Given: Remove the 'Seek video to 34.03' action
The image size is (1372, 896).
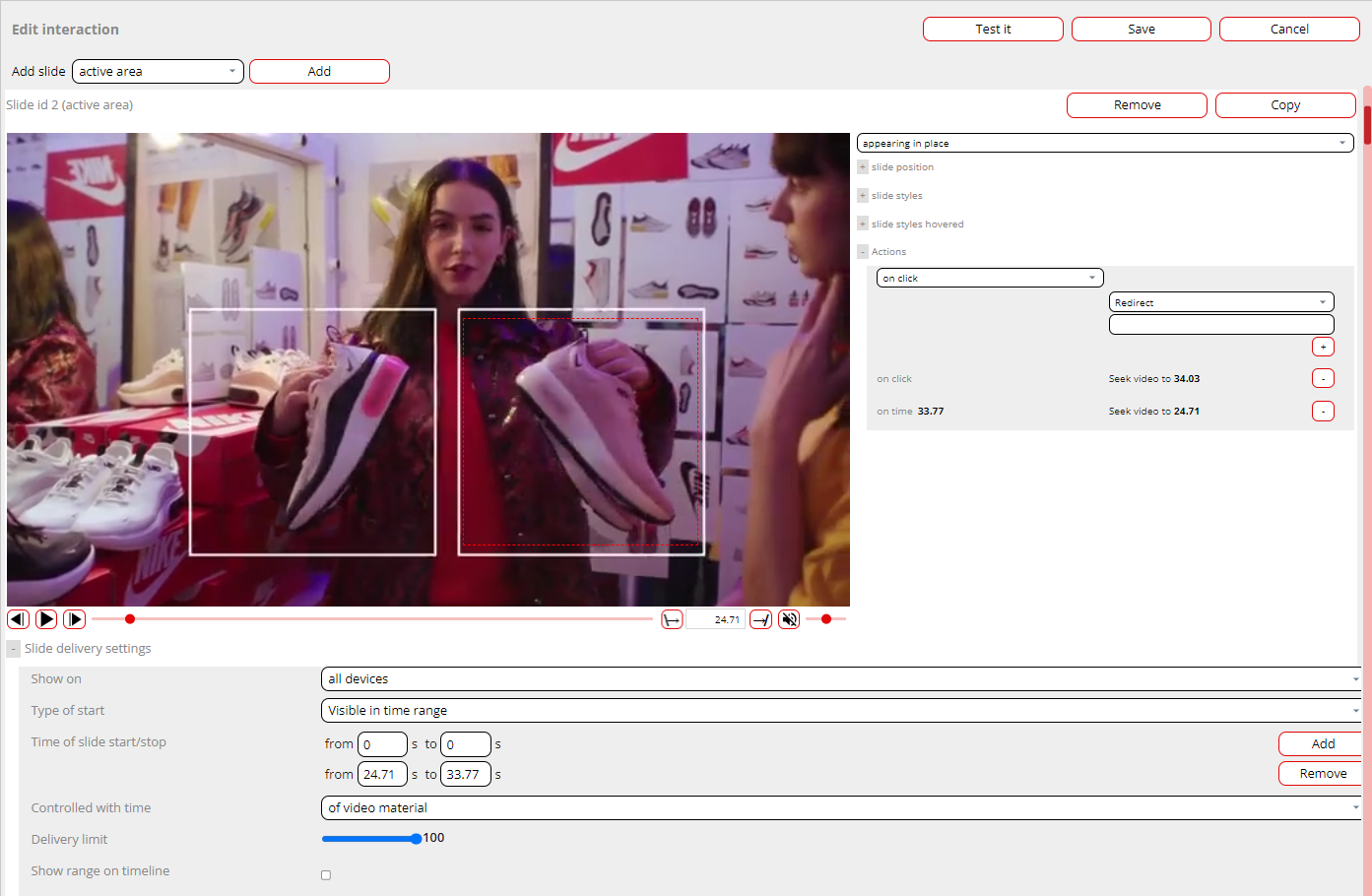Looking at the screenshot, I should point(1323,379).
